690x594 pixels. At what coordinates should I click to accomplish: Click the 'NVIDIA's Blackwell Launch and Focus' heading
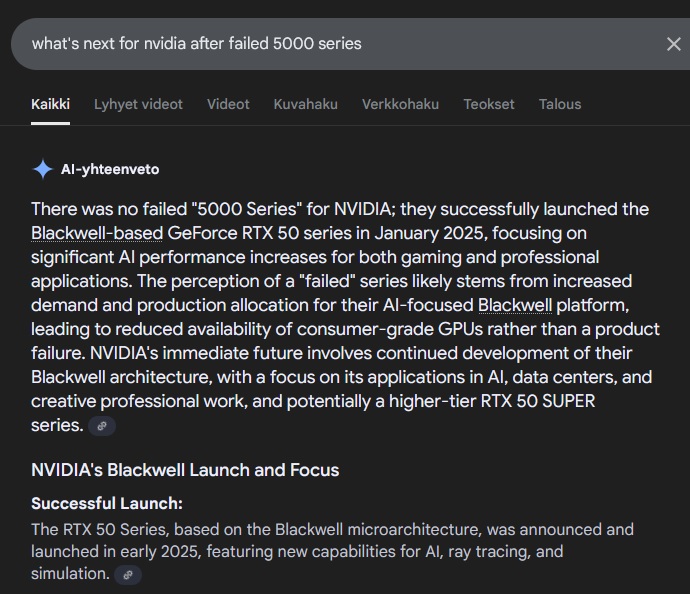tap(185, 470)
